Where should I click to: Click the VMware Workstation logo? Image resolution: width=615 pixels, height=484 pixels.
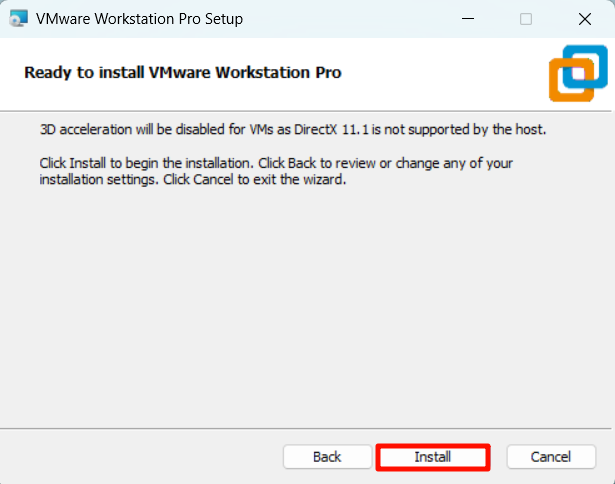(577, 73)
